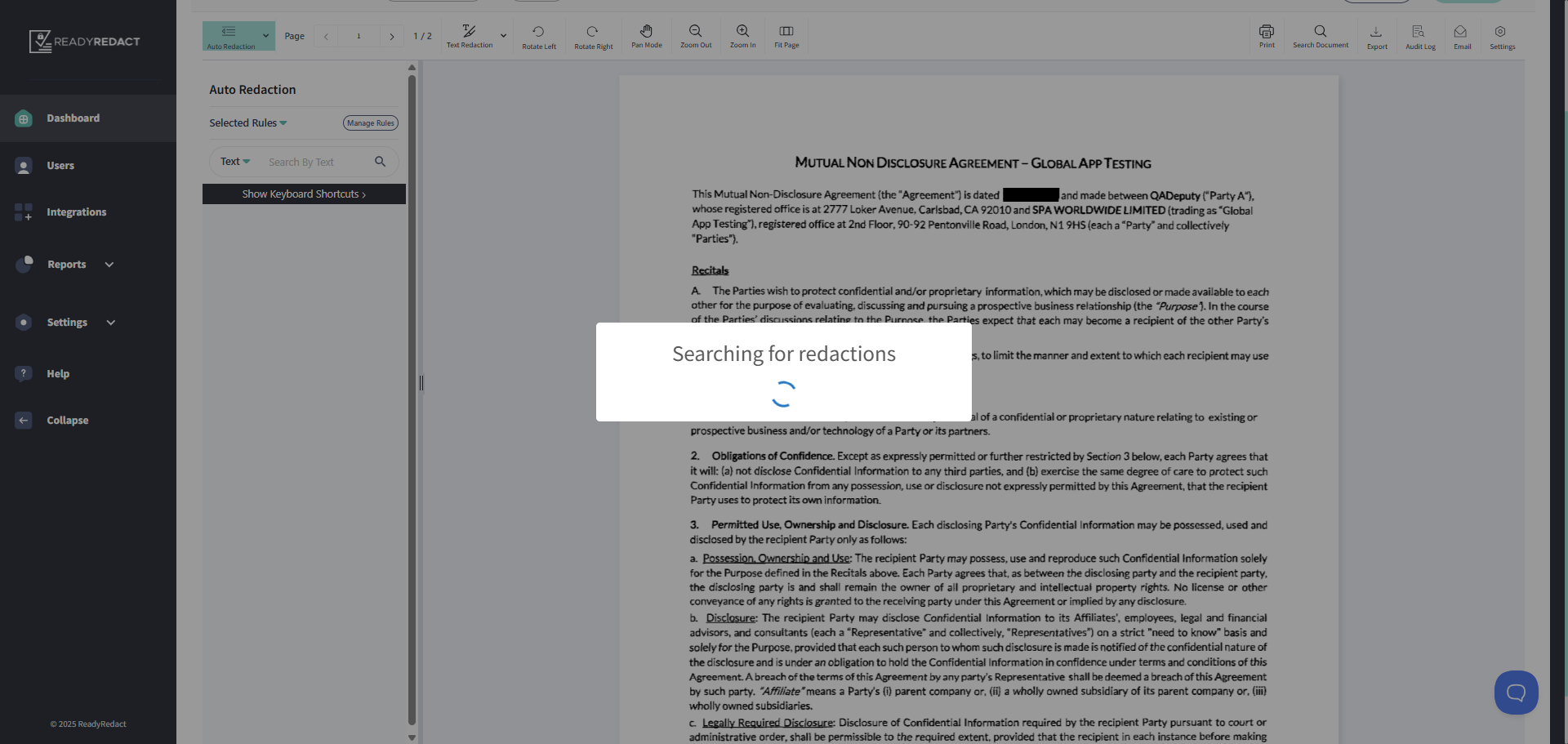Open the Audit Log
This screenshot has width=1568, height=744.
click(1420, 36)
